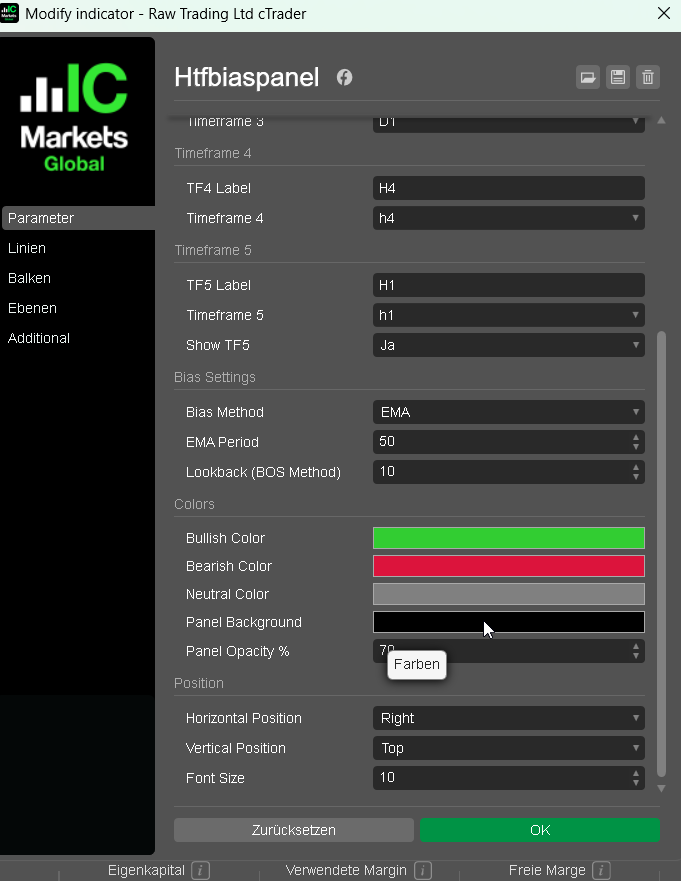This screenshot has height=881, width=681.
Task: Click the TF4 Label text field
Action: click(508, 188)
